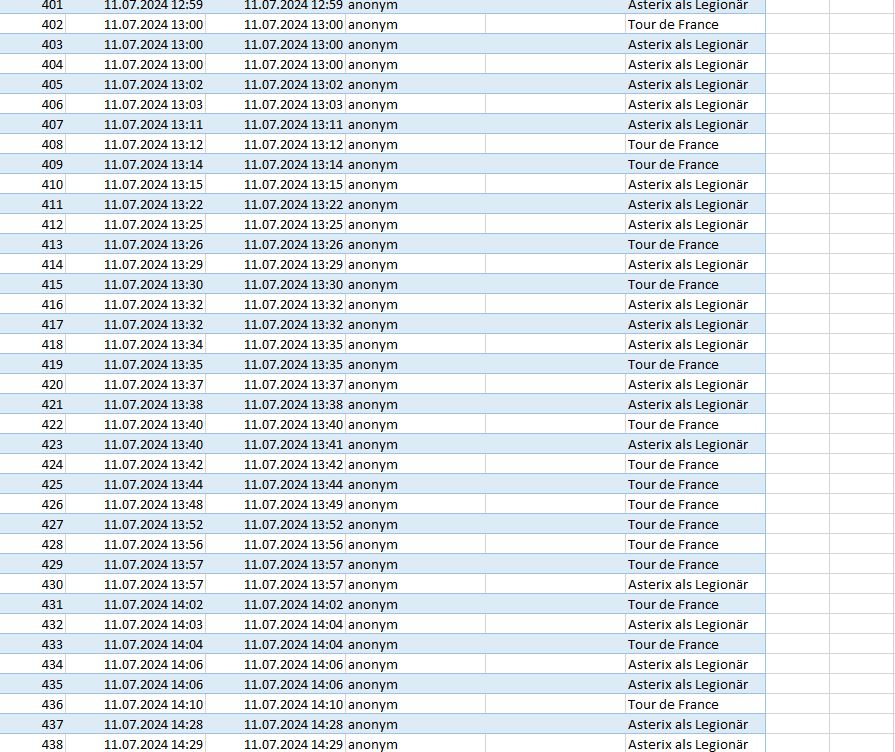
Task: Select the 14:03 timestamp cell
Action: [x=153, y=625]
